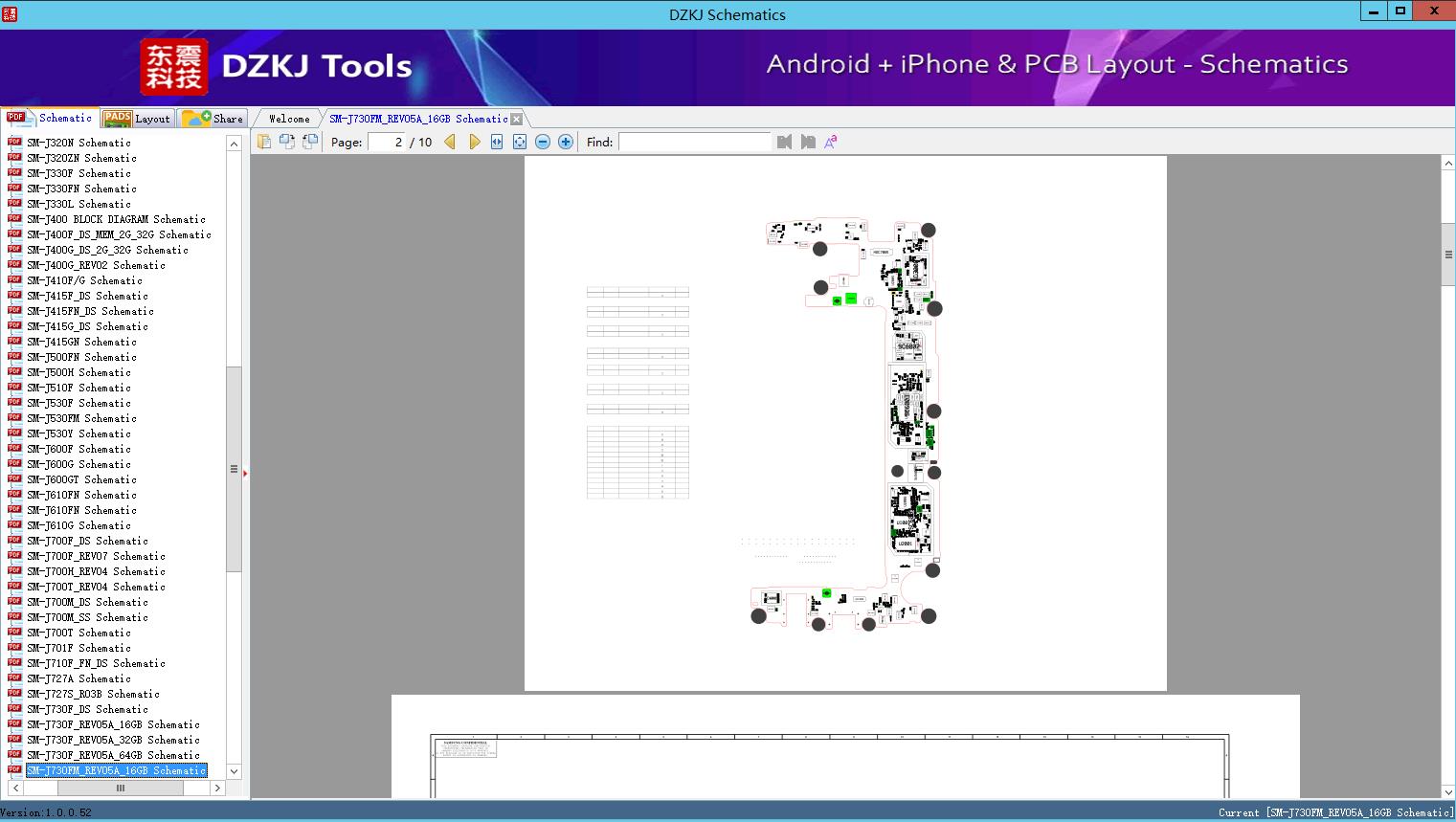Click up arrow of document viewer scrollbar
Viewport: 1456px width, 822px height.
1448,164
